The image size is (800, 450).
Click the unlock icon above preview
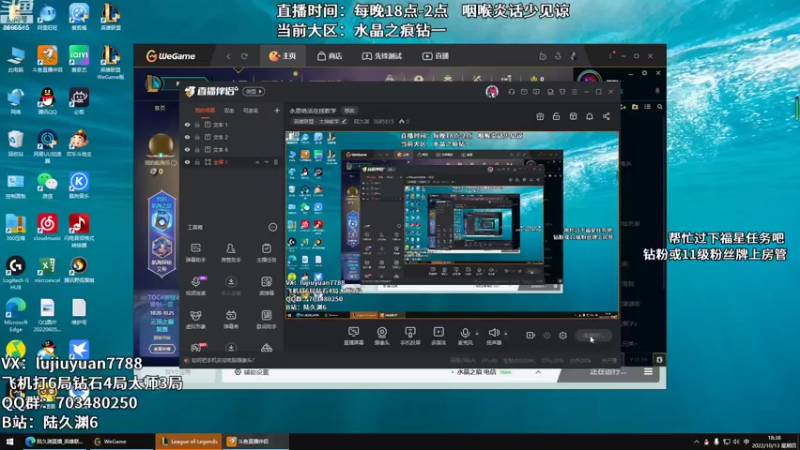[x=556, y=116]
